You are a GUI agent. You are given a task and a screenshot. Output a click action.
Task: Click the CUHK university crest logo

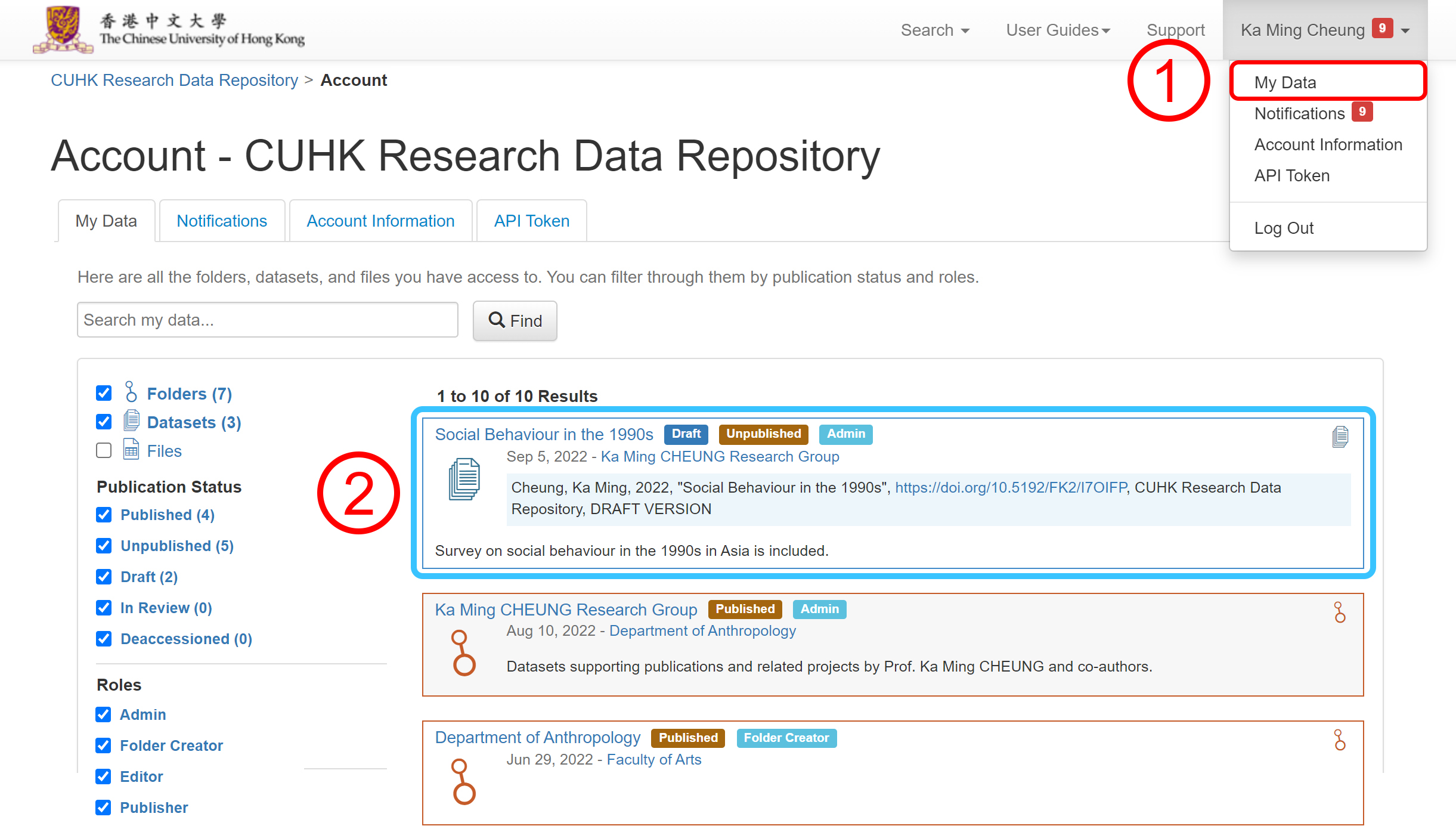(63, 29)
